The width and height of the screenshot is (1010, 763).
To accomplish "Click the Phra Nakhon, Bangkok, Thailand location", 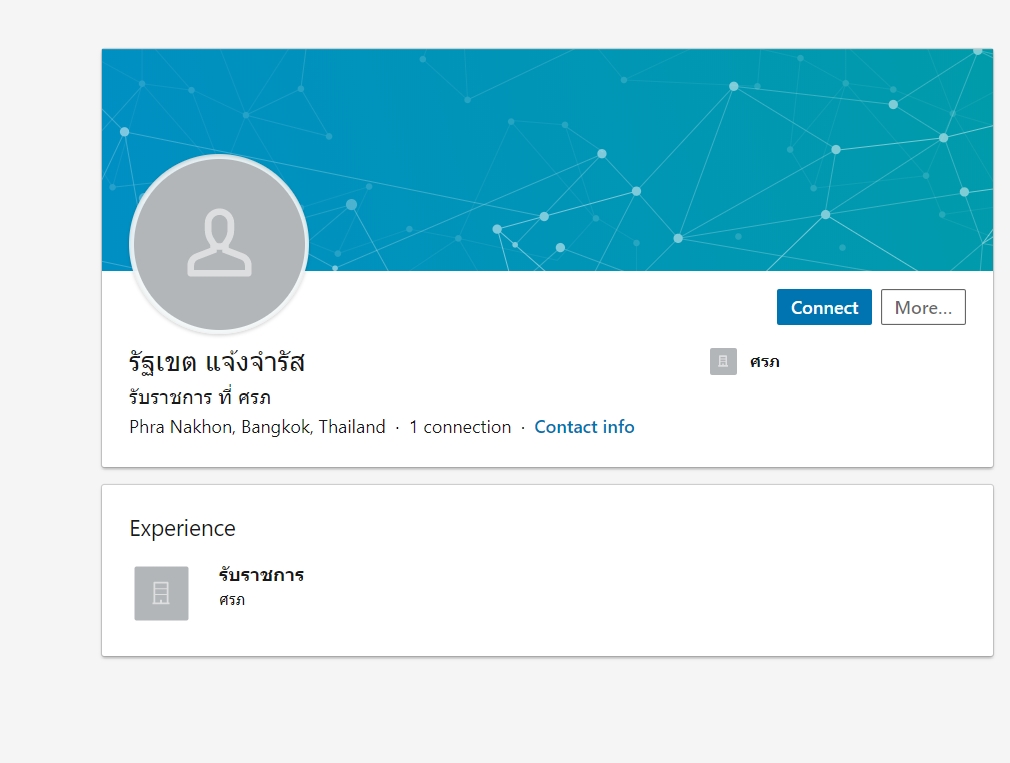I will [x=257, y=427].
